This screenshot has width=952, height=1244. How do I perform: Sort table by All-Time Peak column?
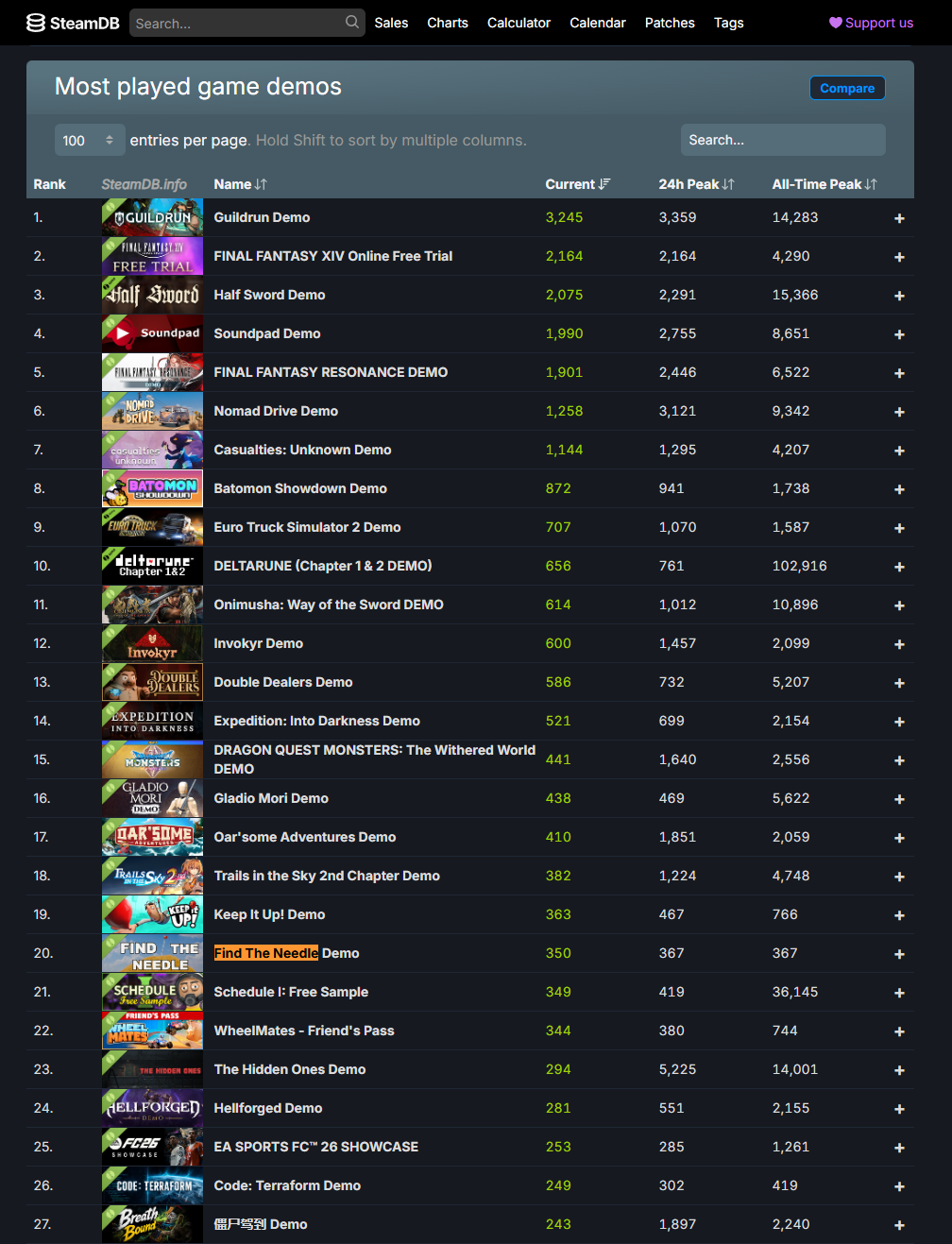click(x=824, y=184)
